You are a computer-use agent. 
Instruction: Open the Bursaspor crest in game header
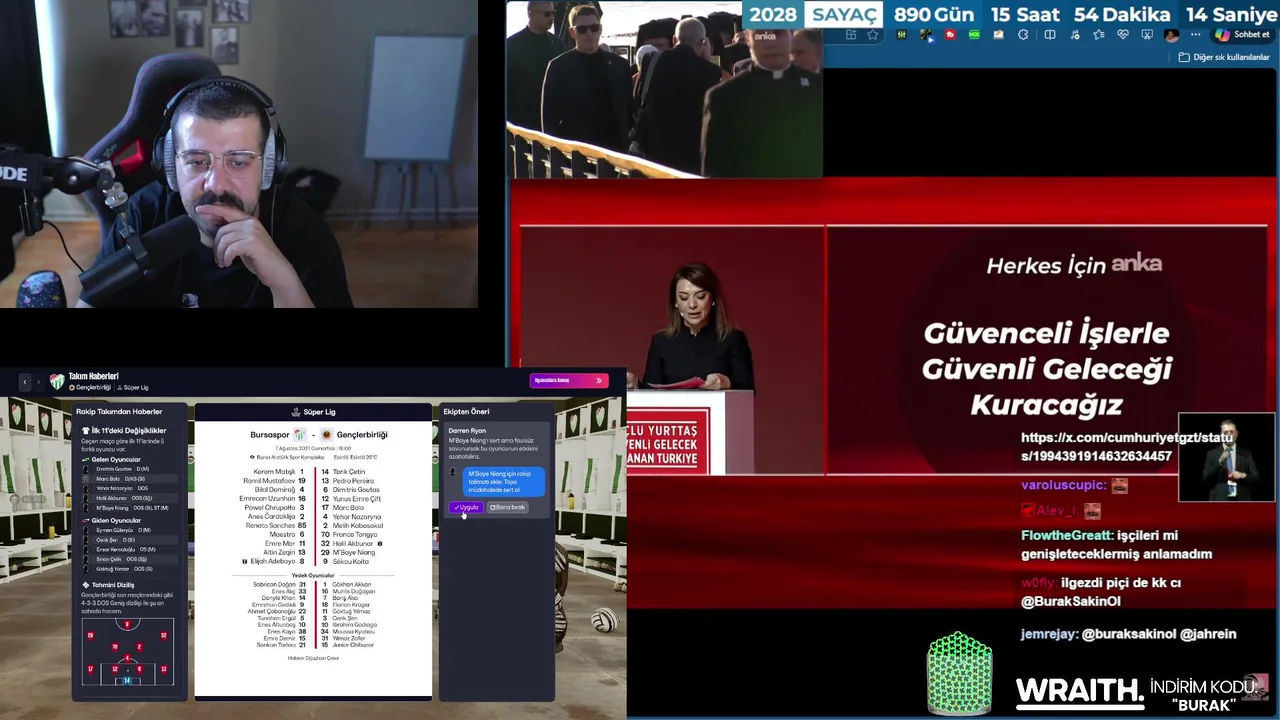(x=57, y=381)
